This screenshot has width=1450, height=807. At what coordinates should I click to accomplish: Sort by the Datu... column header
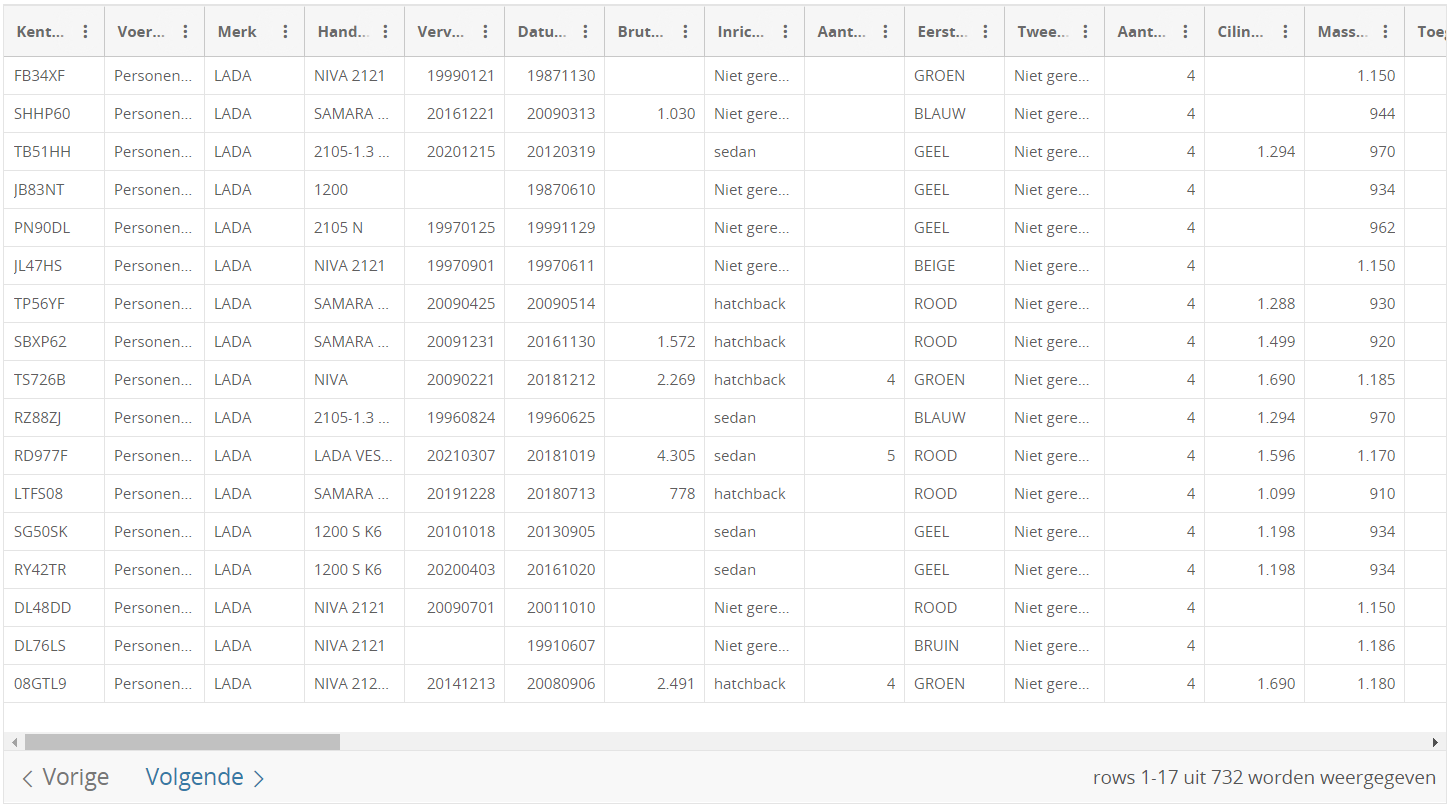tap(541, 32)
